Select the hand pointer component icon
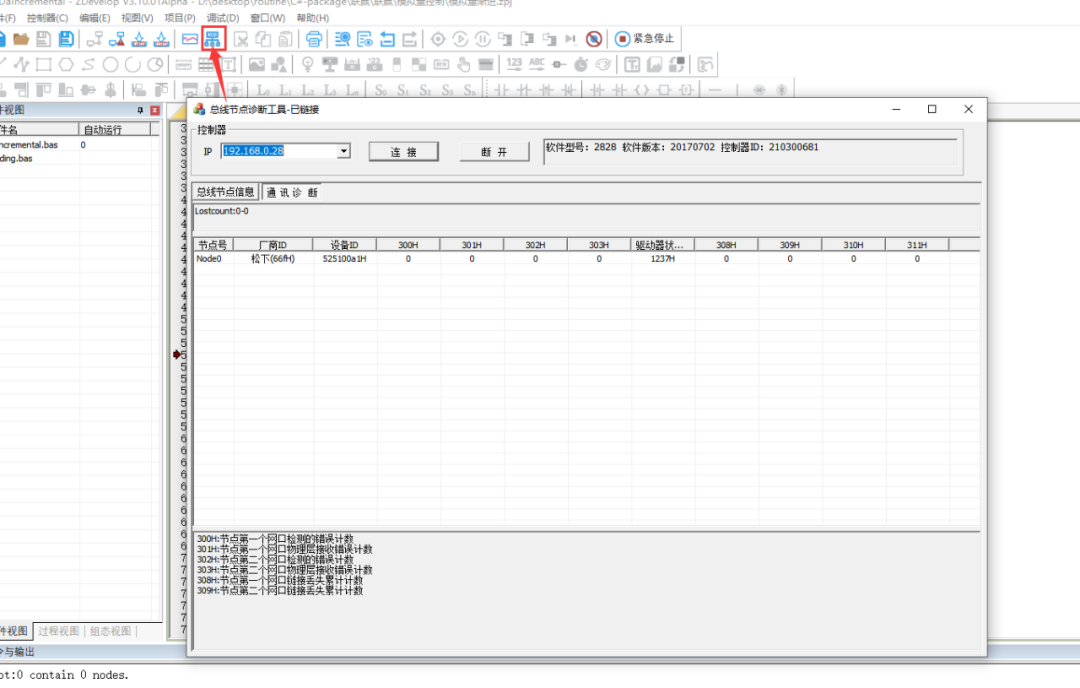 [x=464, y=65]
